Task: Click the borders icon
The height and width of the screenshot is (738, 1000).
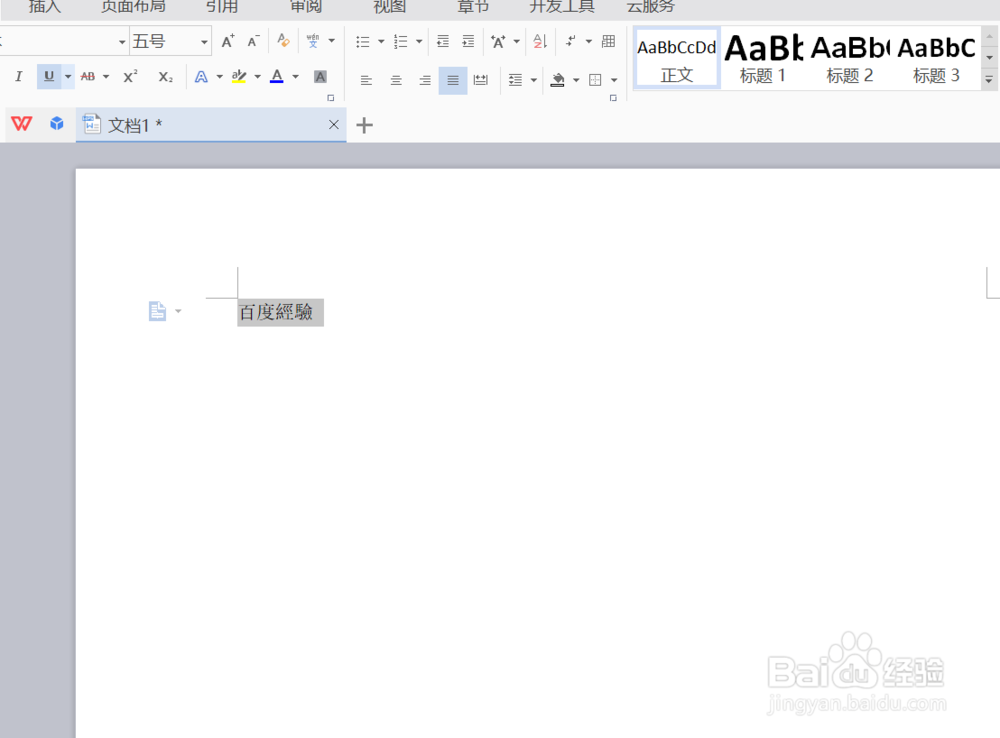Action: point(595,80)
